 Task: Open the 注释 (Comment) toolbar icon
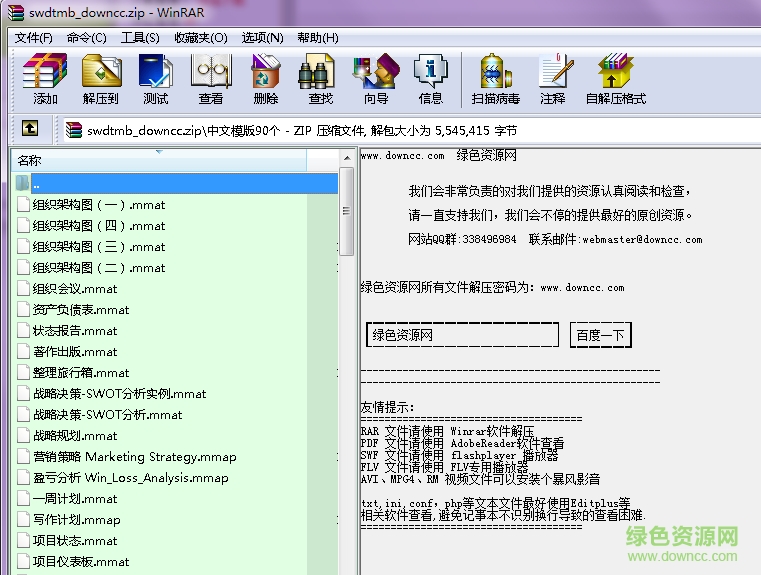552,78
